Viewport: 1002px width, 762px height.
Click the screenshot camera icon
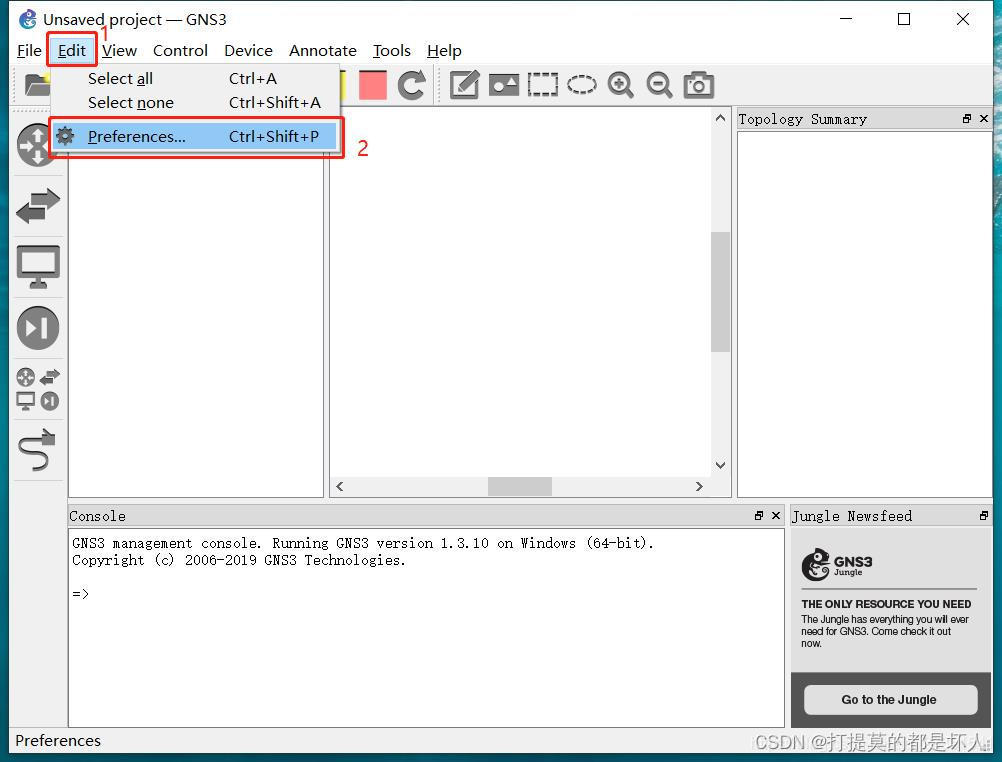coord(698,85)
